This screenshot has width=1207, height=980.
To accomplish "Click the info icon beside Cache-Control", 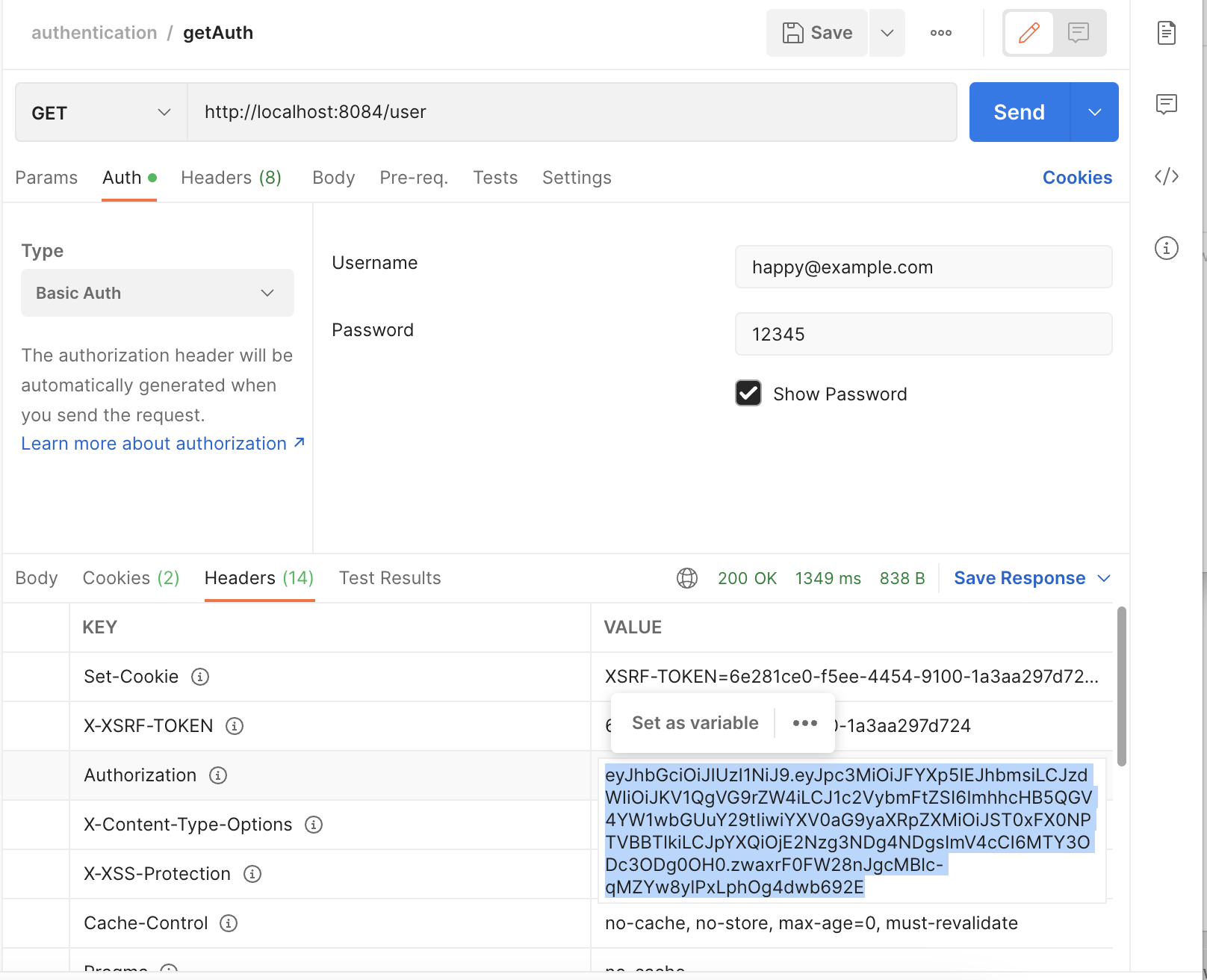I will (227, 923).
